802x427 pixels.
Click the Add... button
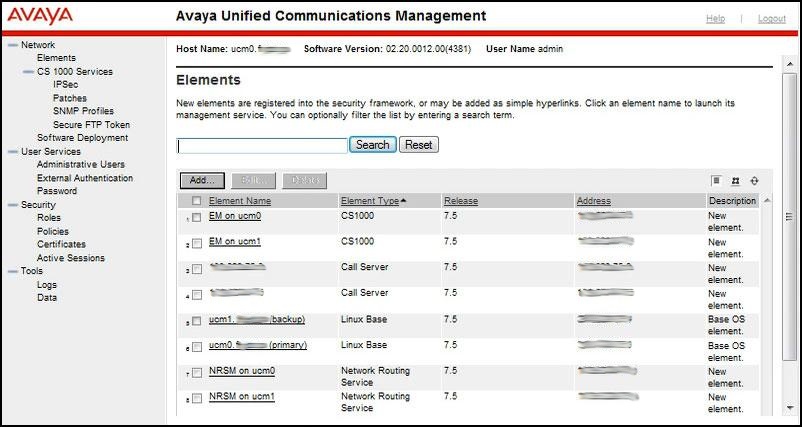point(202,180)
